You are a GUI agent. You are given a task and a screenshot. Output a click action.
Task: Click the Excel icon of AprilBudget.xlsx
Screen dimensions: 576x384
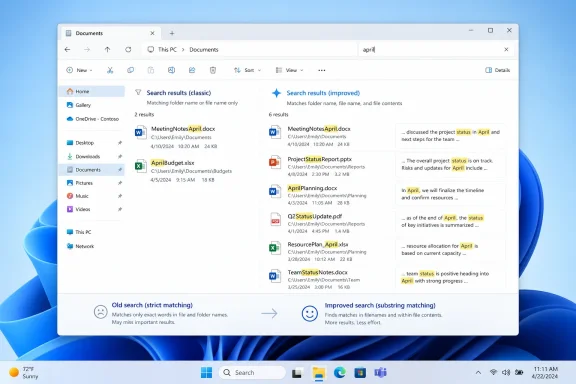[140, 166]
